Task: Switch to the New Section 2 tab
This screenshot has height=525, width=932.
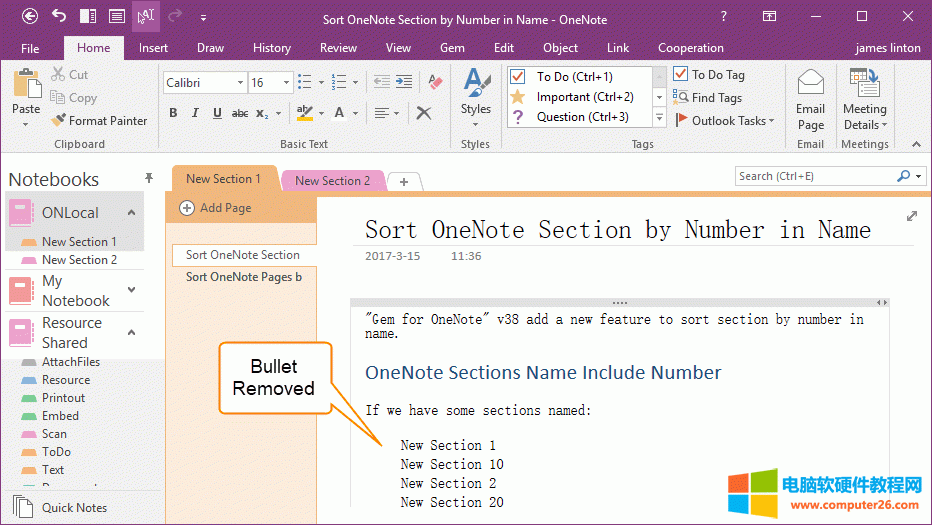Action: pos(332,181)
